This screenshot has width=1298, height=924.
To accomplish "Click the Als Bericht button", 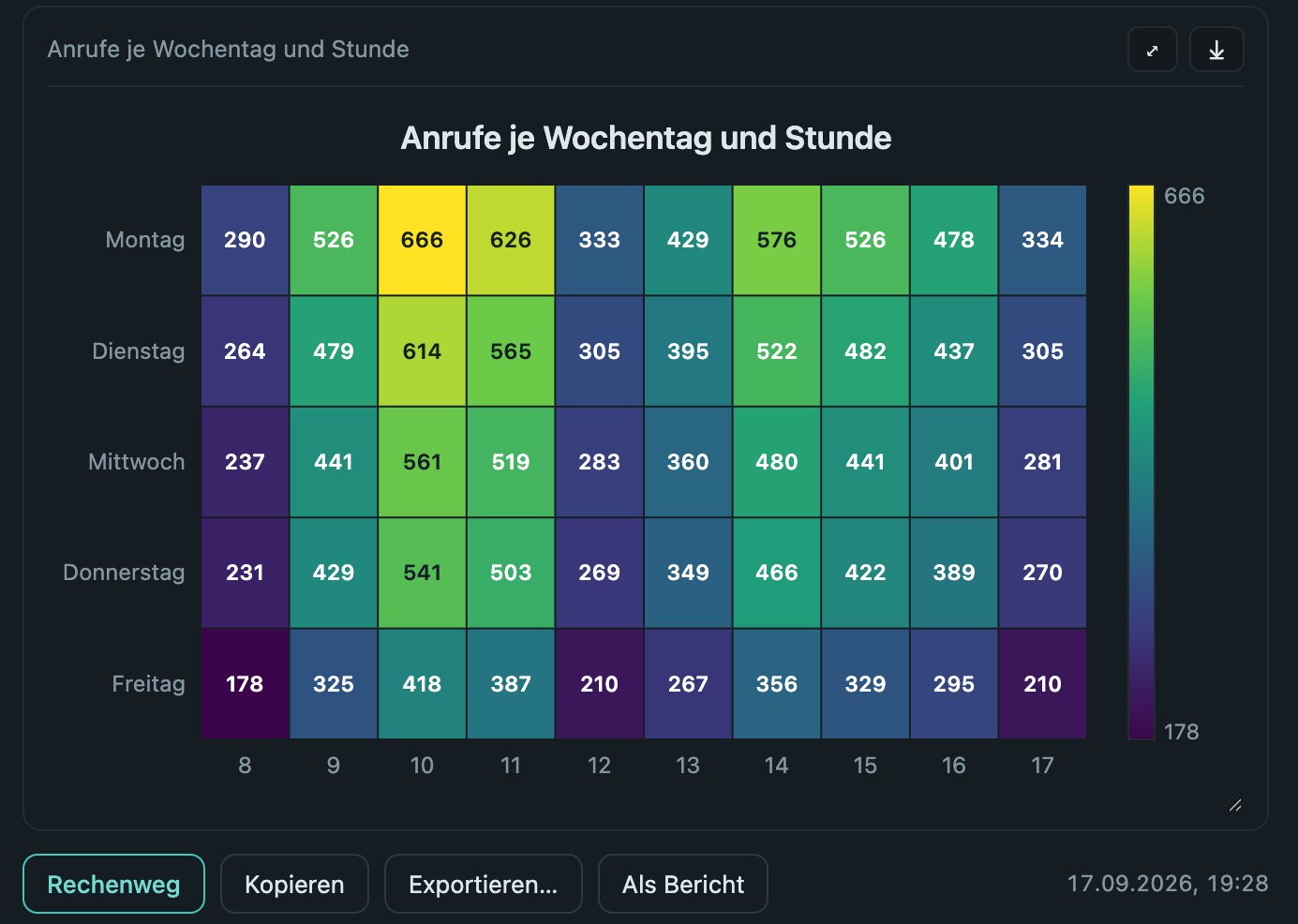I will [x=683, y=884].
